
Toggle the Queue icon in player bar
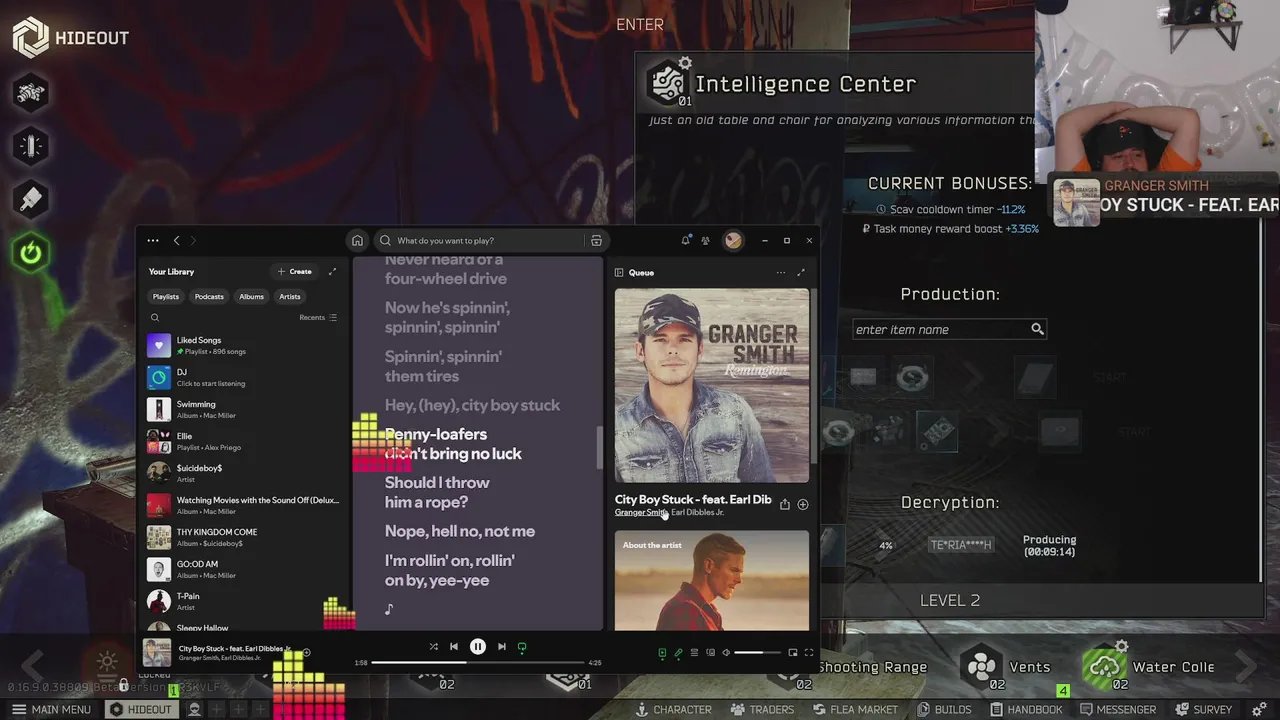[694, 653]
